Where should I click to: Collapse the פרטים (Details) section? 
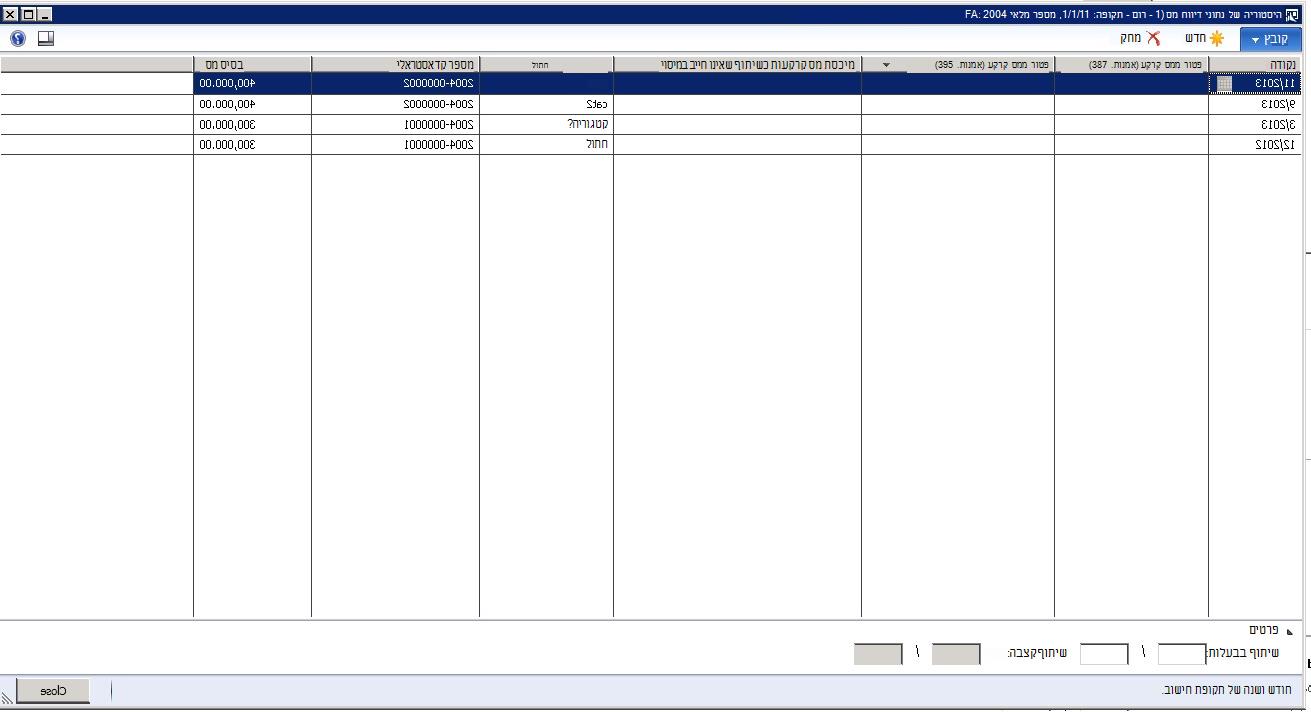1290,631
